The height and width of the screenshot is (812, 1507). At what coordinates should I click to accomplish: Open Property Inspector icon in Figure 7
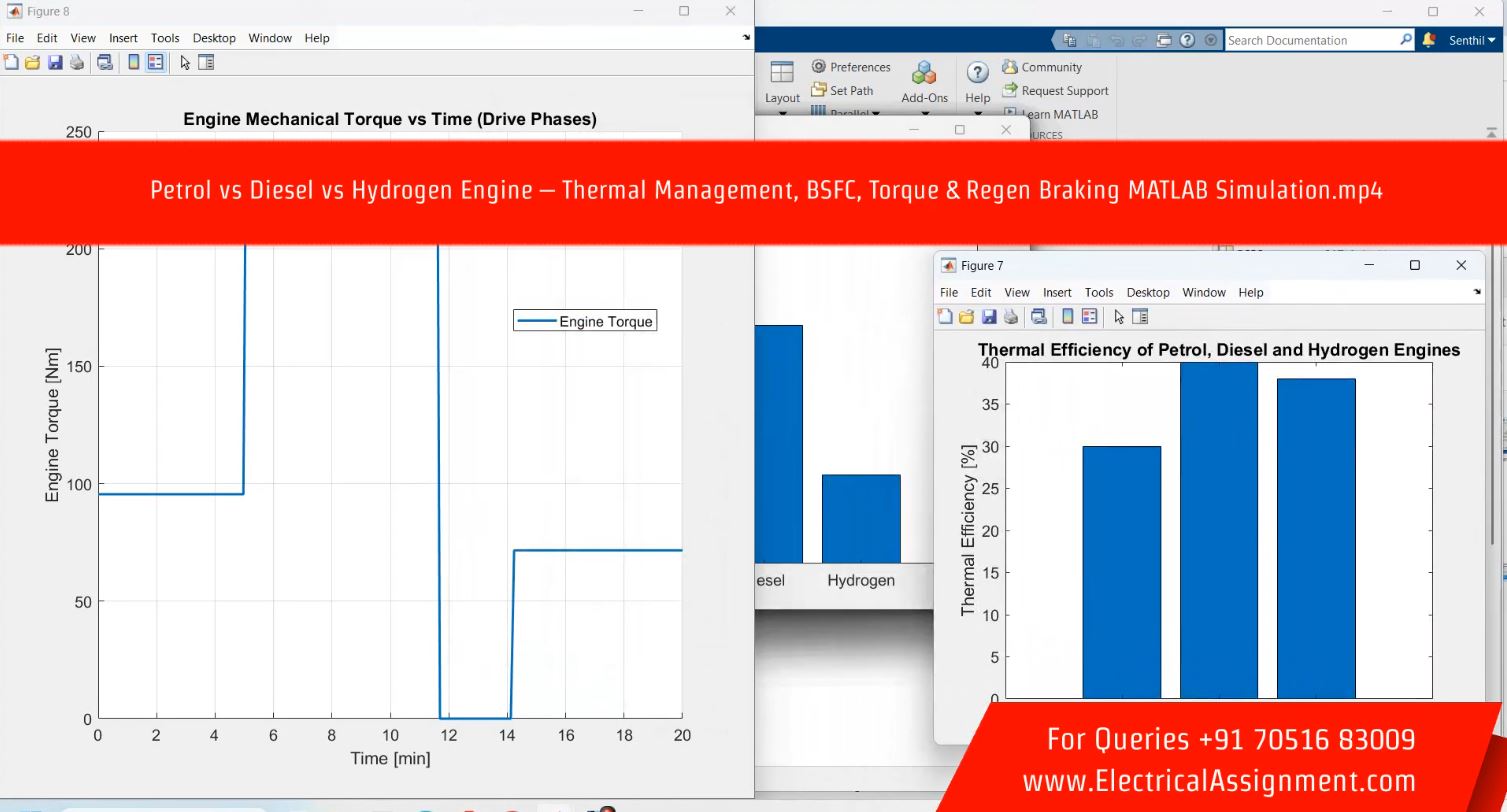1140,317
